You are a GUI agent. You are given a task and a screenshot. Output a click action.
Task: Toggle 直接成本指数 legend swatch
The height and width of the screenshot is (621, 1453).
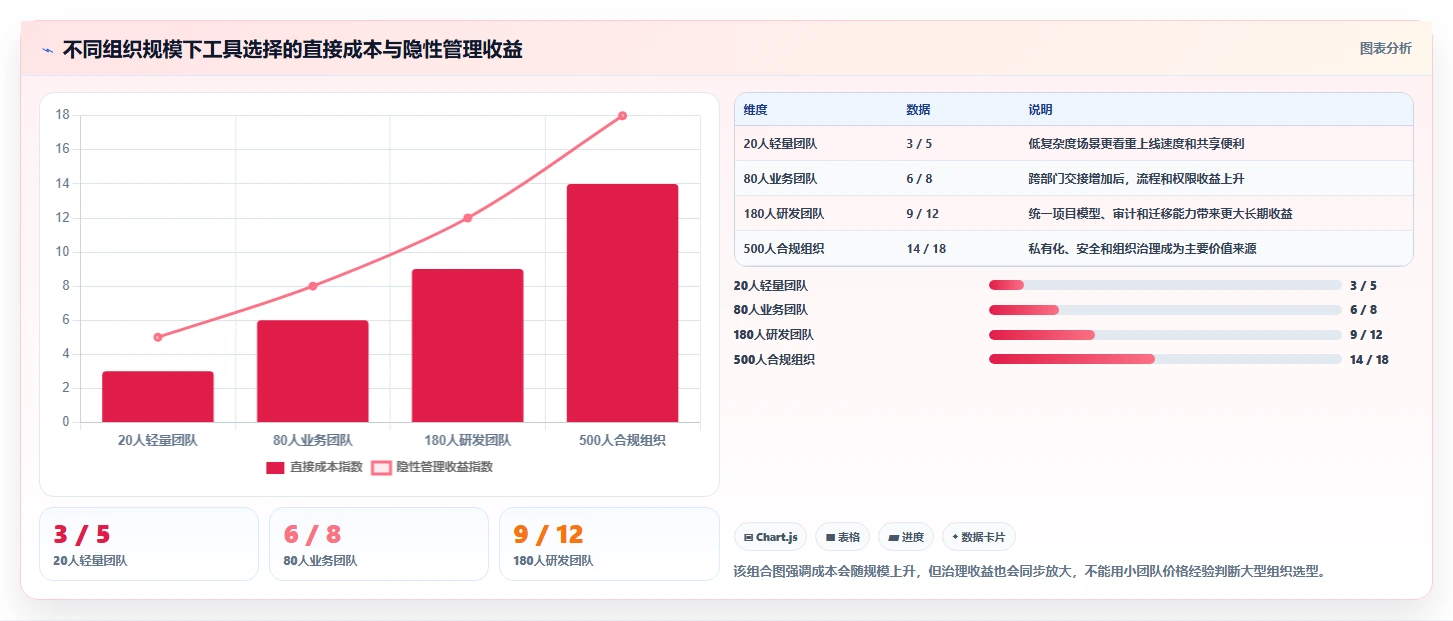[275, 467]
